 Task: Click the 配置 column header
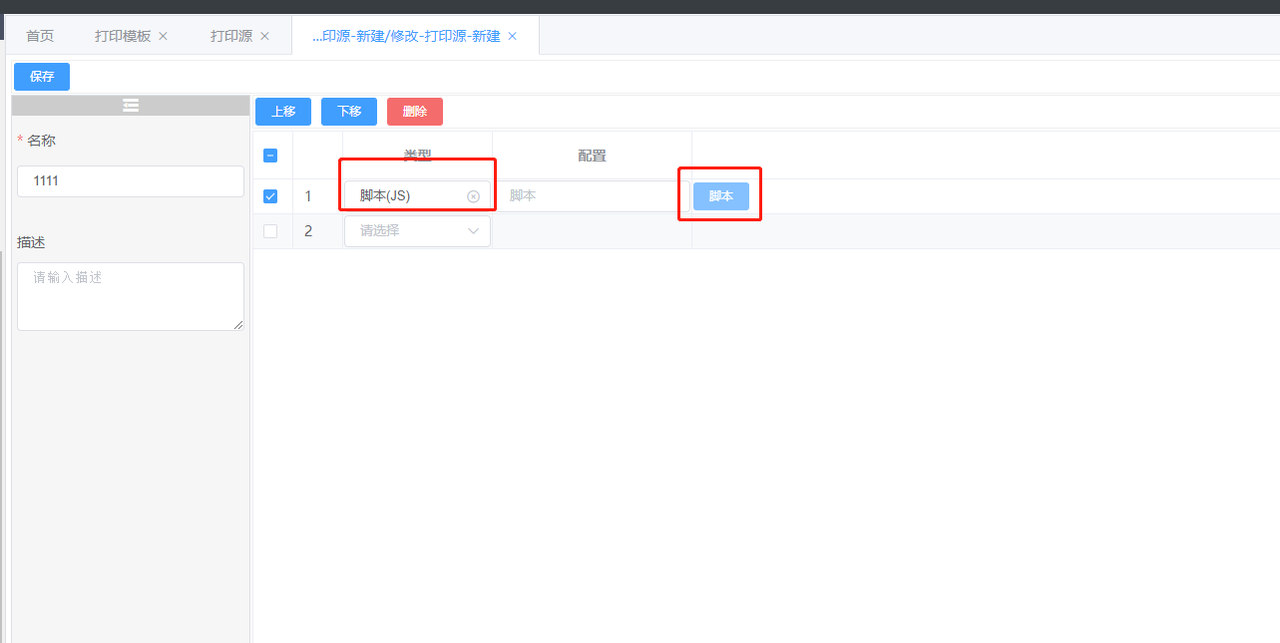[592, 155]
